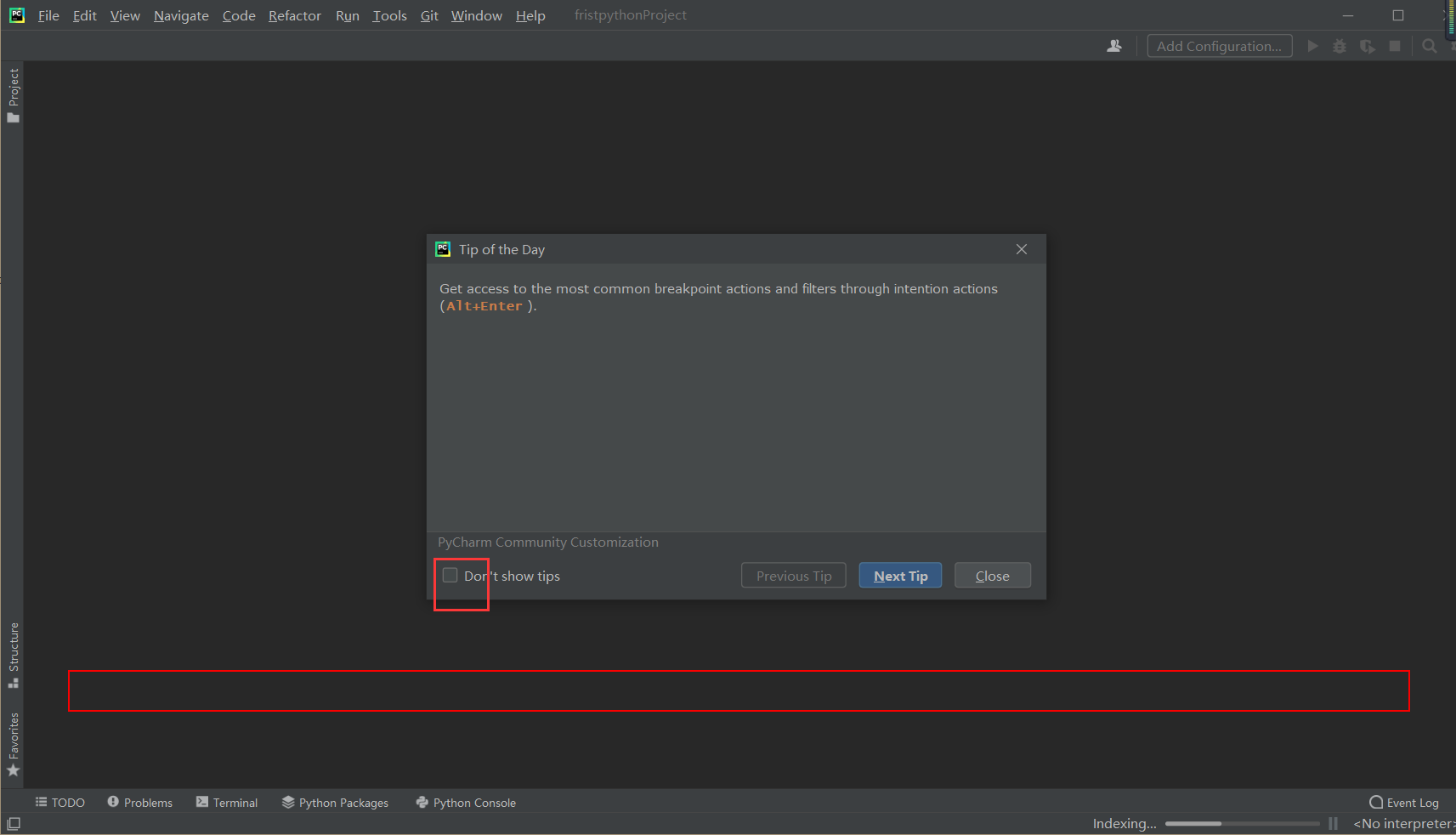Click the Indexing progress bar
The image size is (1456, 835).
(x=1242, y=823)
